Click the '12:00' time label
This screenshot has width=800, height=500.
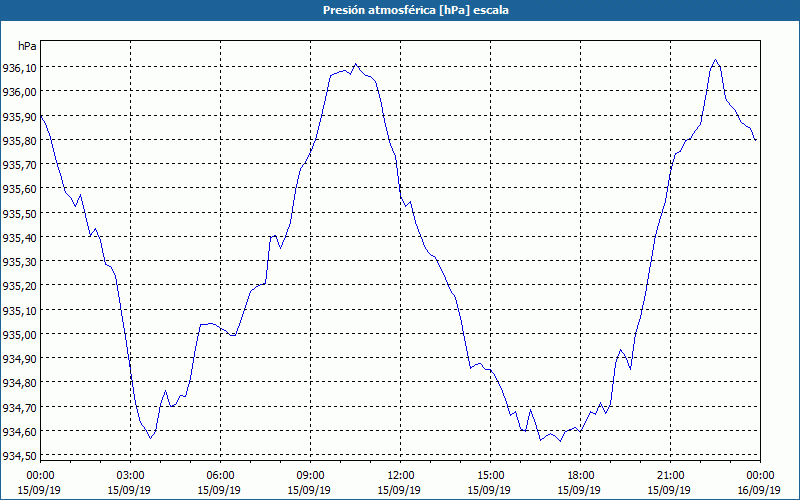coord(401,476)
